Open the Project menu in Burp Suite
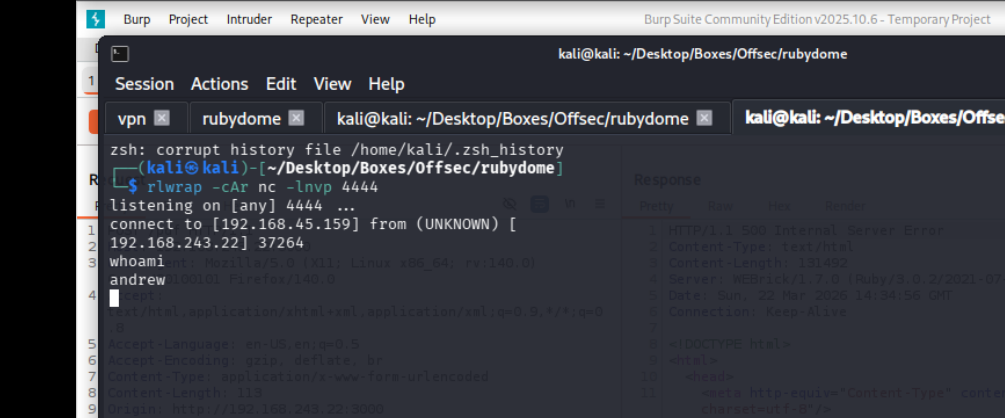1005x418 pixels. 188,19
